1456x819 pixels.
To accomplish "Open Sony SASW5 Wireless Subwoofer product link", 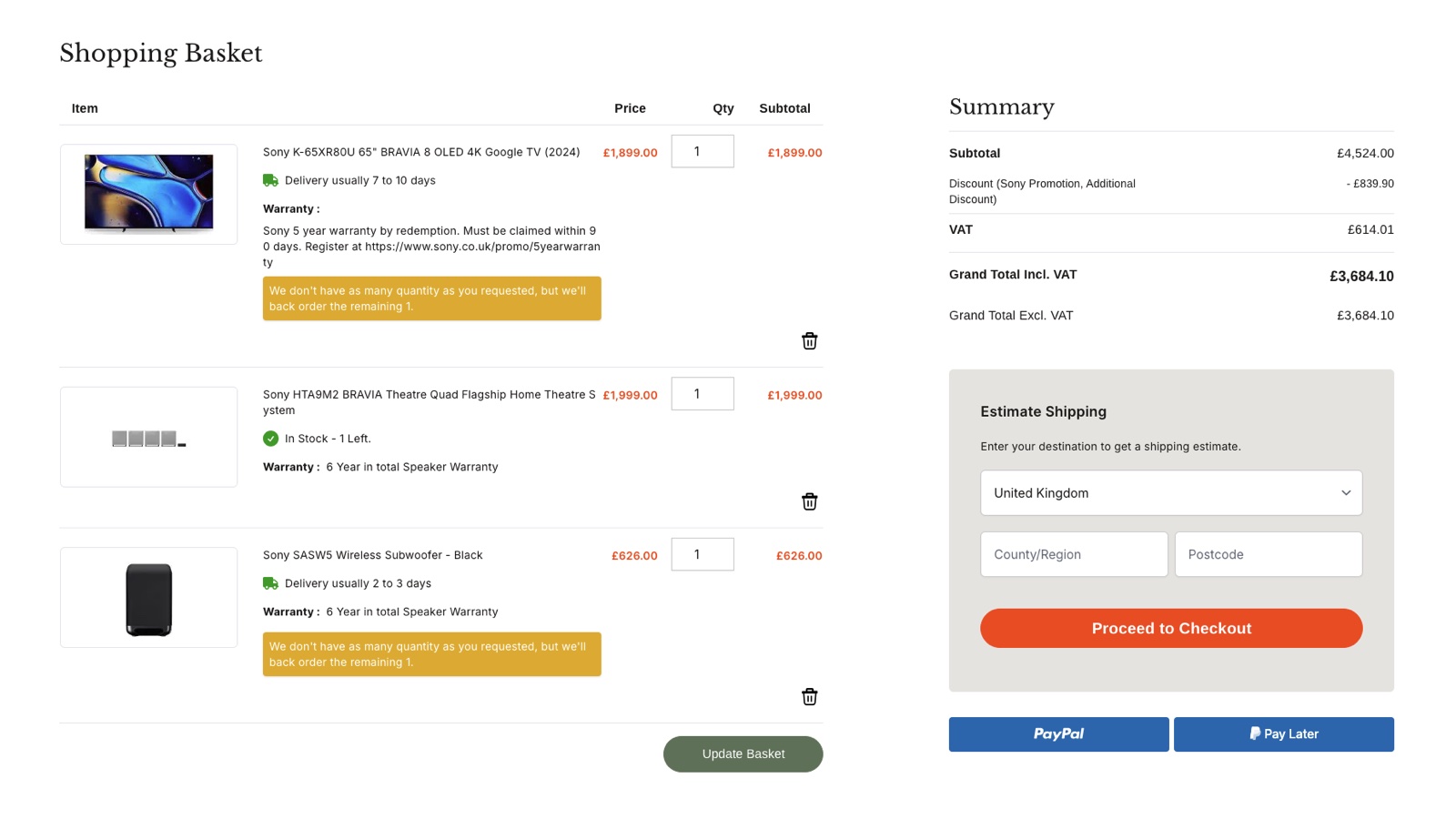I will click(x=373, y=555).
